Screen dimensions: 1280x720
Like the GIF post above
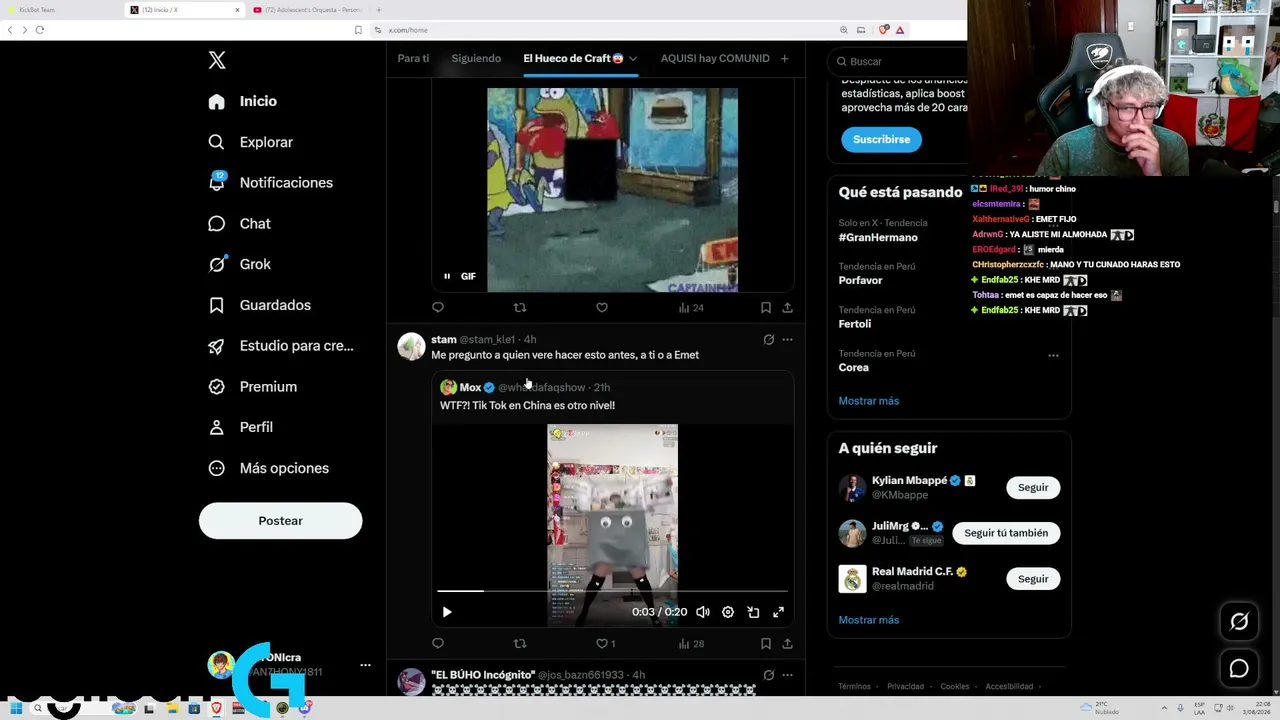(x=602, y=307)
